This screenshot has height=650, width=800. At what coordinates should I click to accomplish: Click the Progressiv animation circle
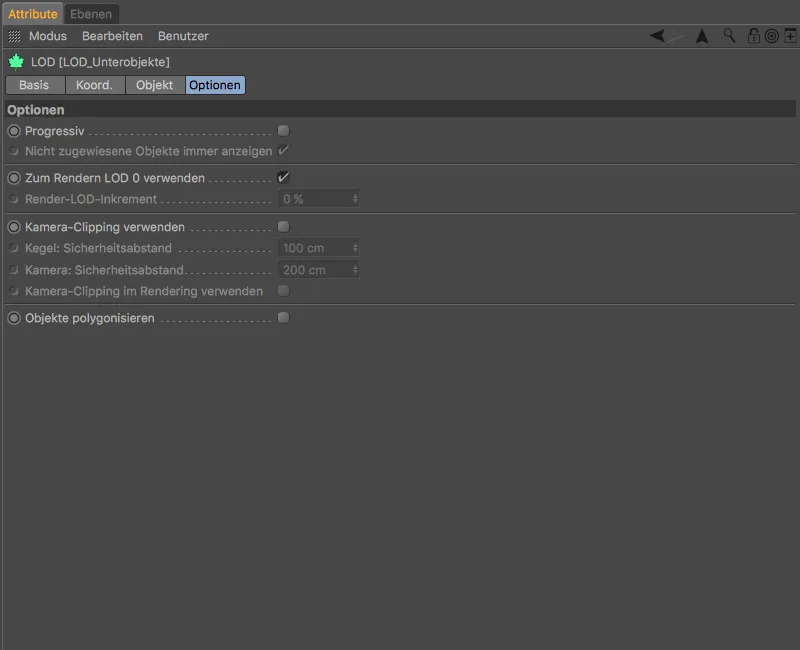[14, 131]
